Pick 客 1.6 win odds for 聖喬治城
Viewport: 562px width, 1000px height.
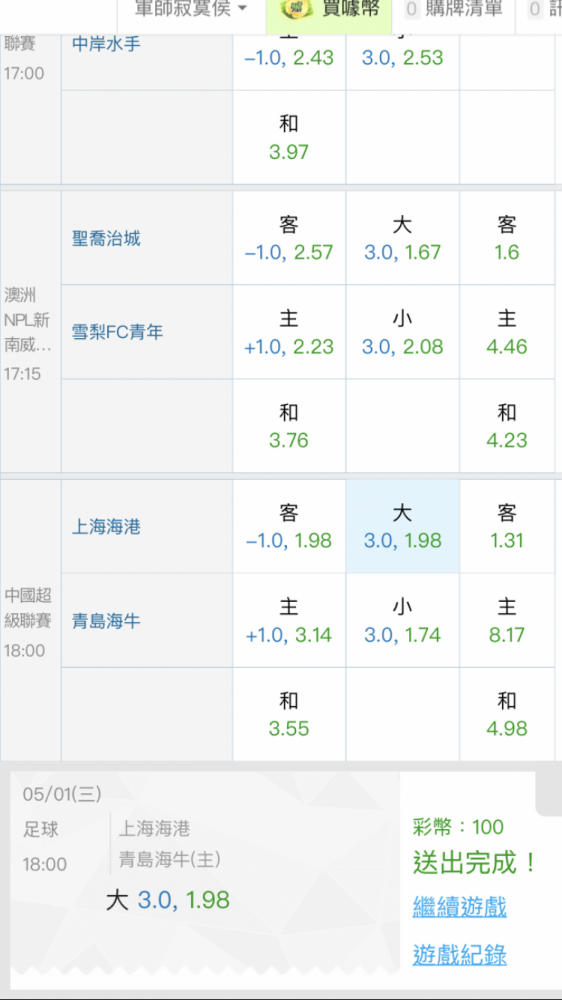[507, 238]
